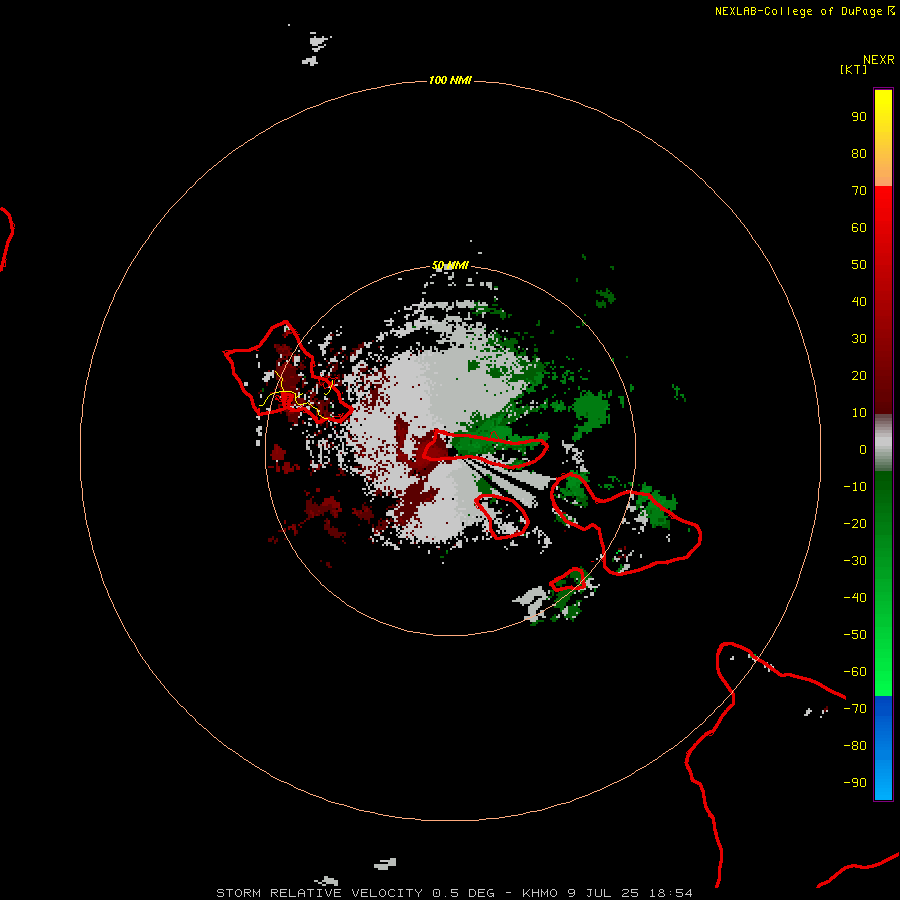
Task: Click the positive 70 scale value
Action: pyautogui.click(x=859, y=191)
